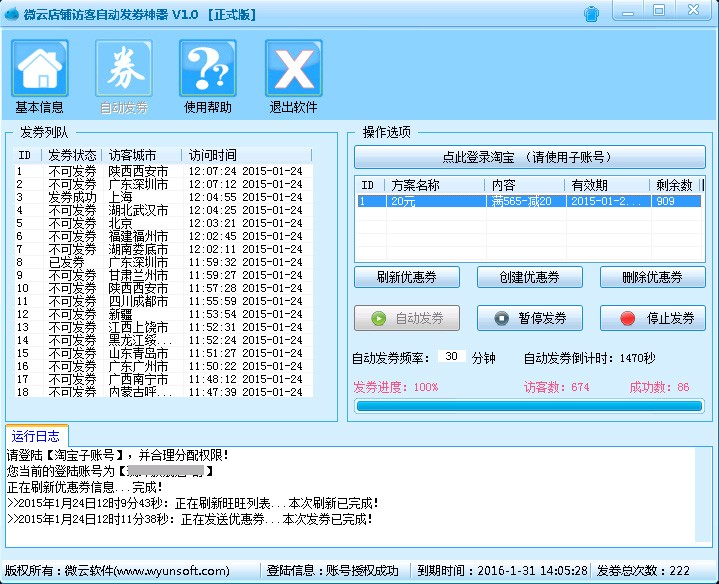Click the 发券进度 progress bar
This screenshot has width=719, height=584.
(x=529, y=406)
